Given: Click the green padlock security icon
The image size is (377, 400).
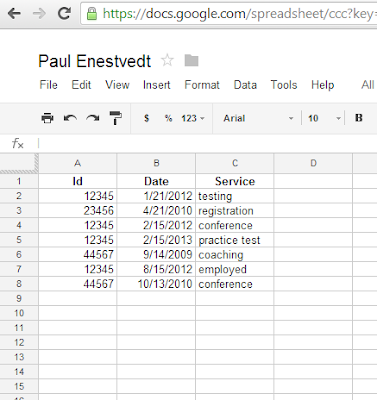Looking at the screenshot, I should [x=92, y=14].
